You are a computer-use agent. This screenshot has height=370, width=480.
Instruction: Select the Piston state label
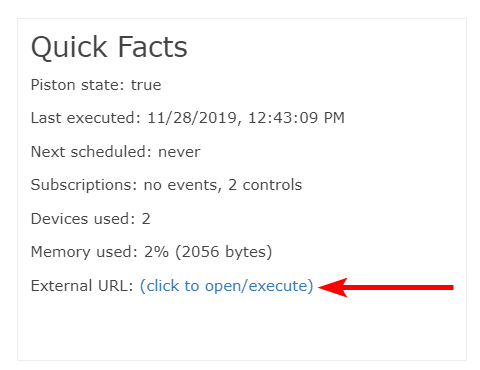tap(77, 85)
